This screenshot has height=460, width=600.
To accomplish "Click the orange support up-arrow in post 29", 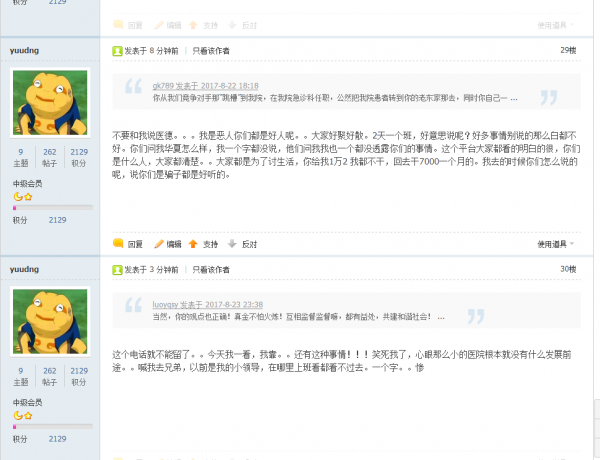I will (x=193, y=244).
